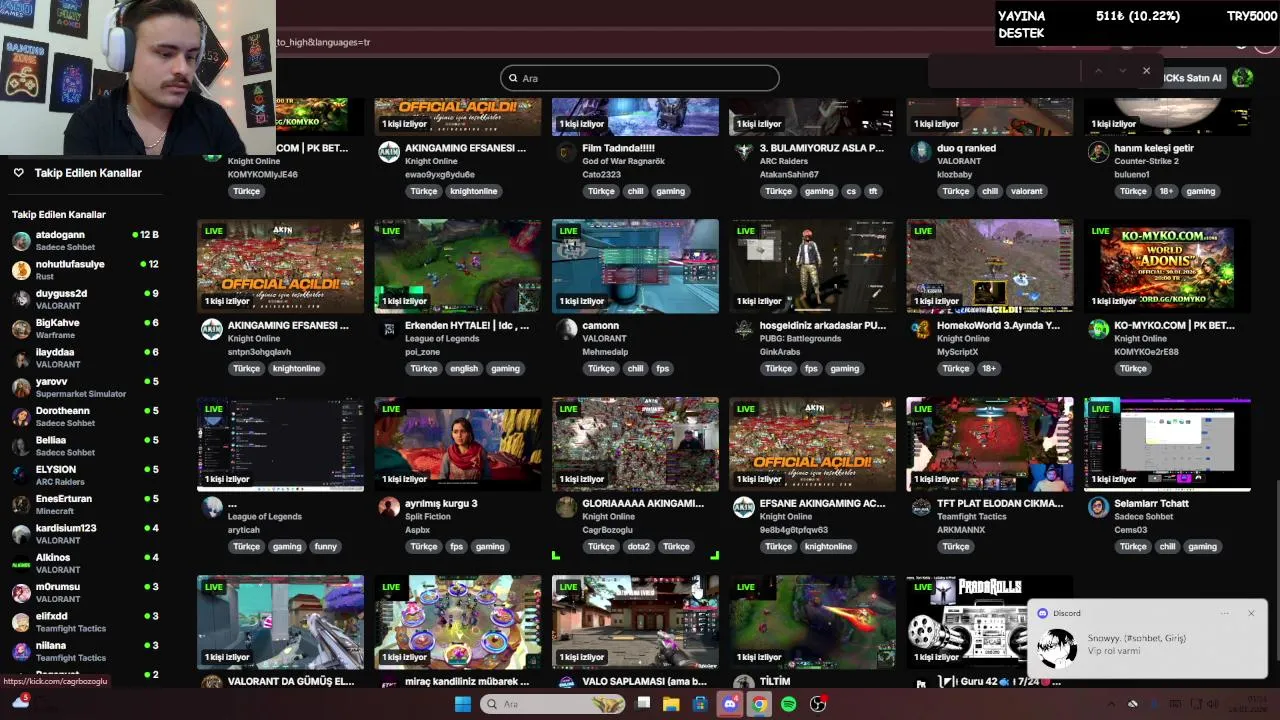Open the ELYSION channel in the sidebar

(x=85, y=475)
